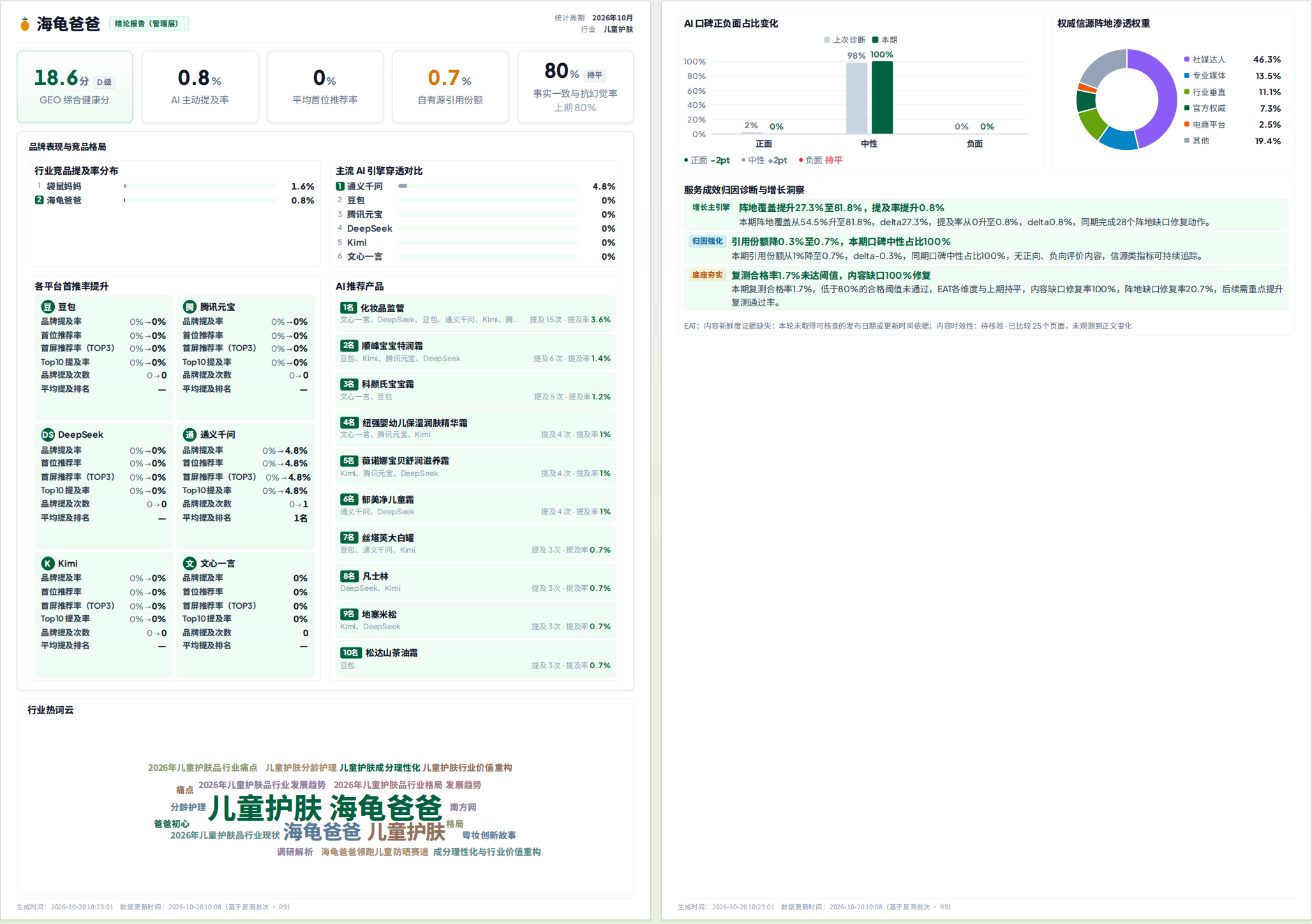Screen dimensions: 1312x924
Task: Click the 文心一言 platform icon
Action: coord(190,563)
